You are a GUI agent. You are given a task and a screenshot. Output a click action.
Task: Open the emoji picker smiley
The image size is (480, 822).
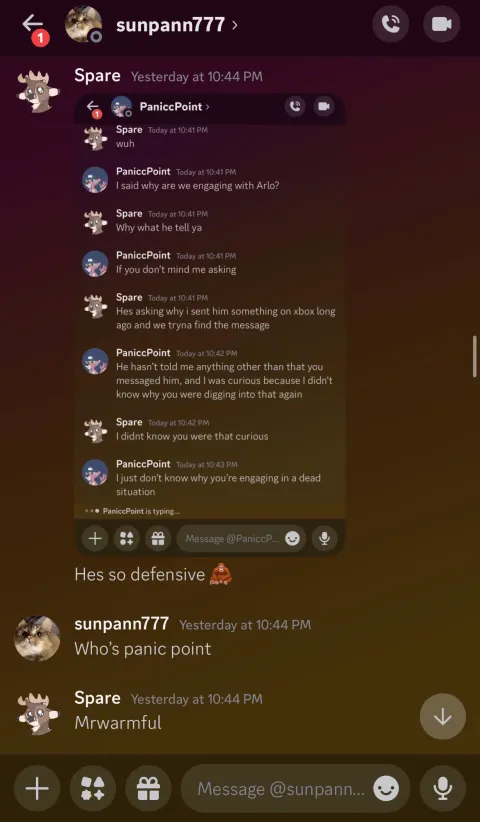pyautogui.click(x=386, y=788)
